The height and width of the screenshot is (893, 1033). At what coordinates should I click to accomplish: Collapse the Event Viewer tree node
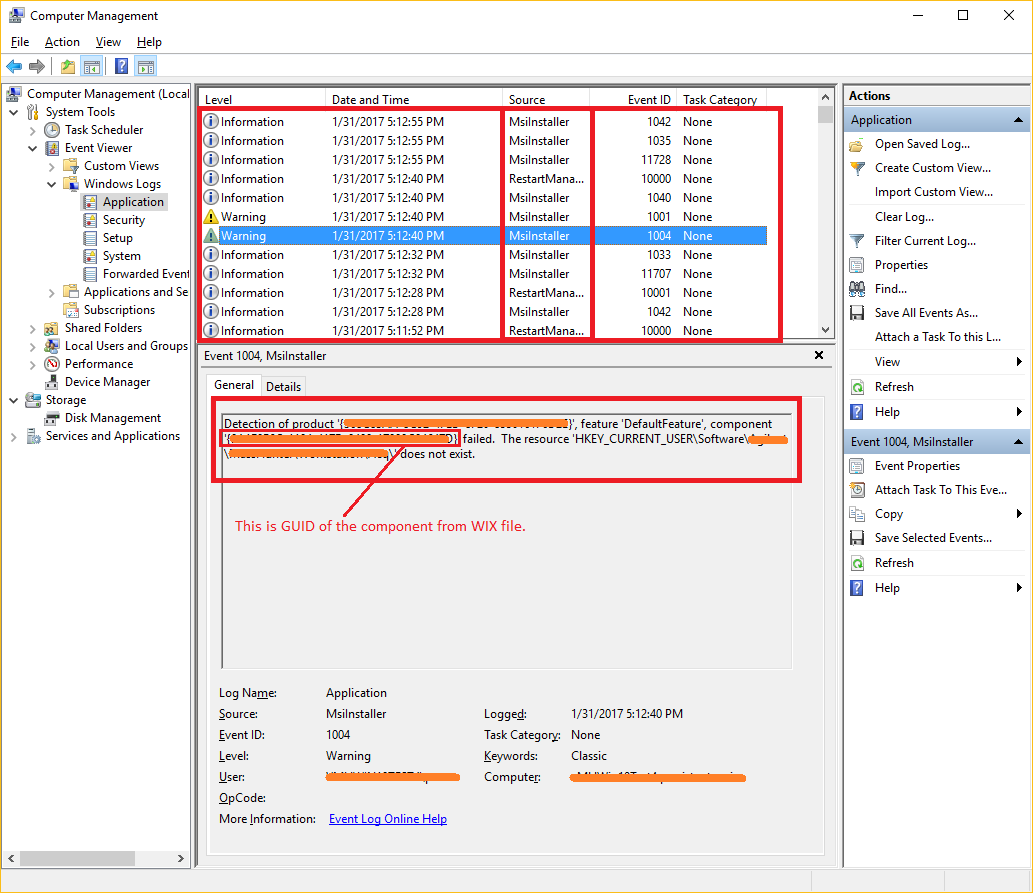click(32, 148)
